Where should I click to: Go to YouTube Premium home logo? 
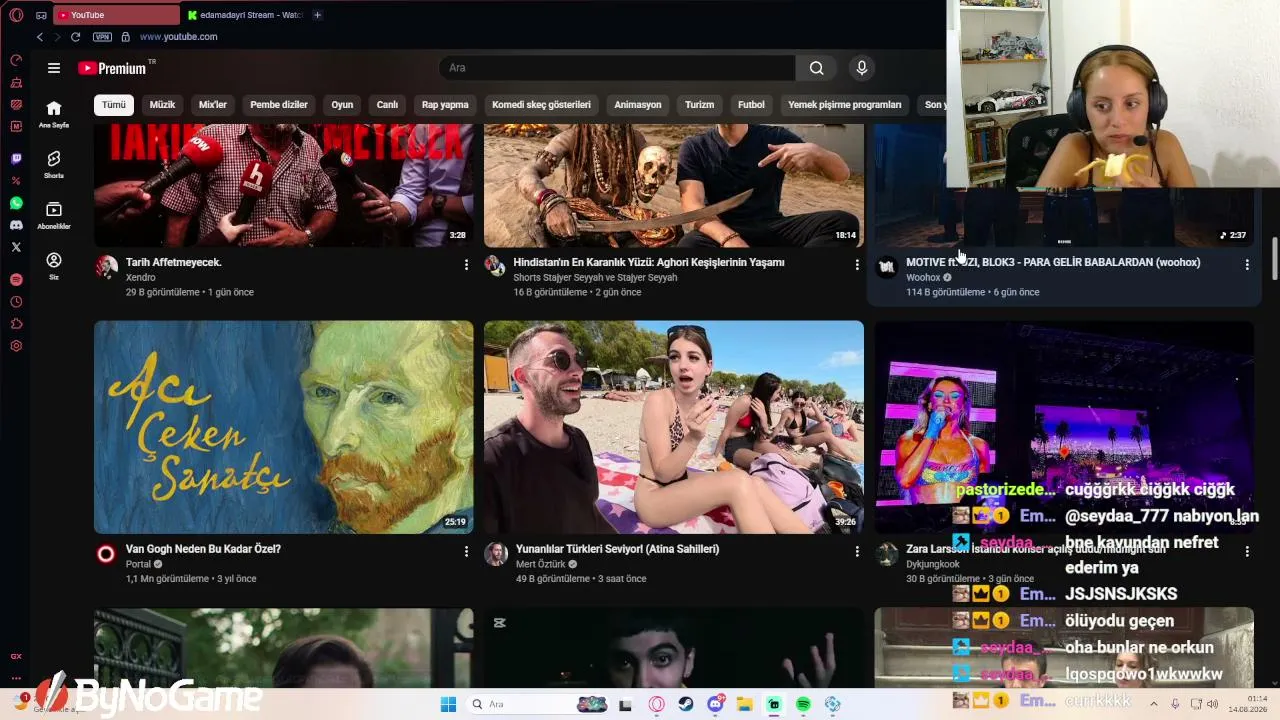pos(113,68)
